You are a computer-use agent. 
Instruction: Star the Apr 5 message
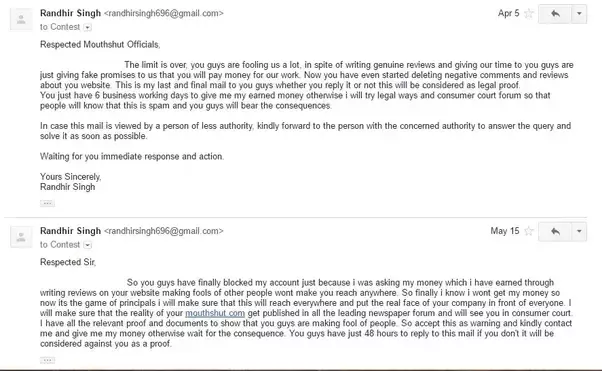[529, 13]
